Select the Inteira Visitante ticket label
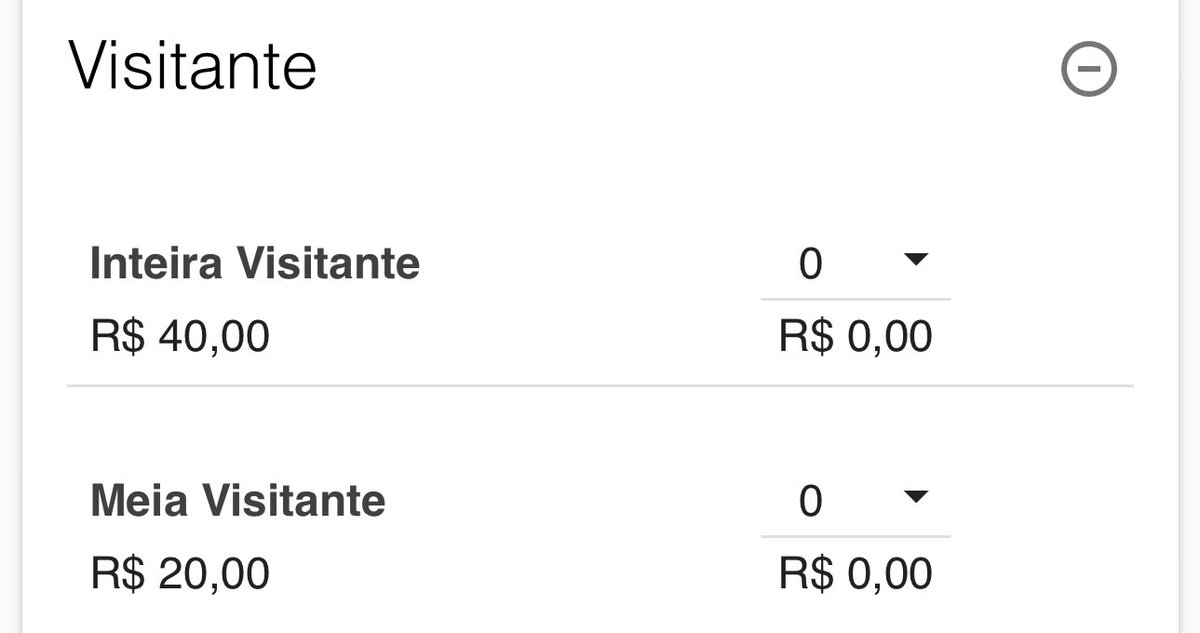1200x633 pixels. tap(255, 264)
